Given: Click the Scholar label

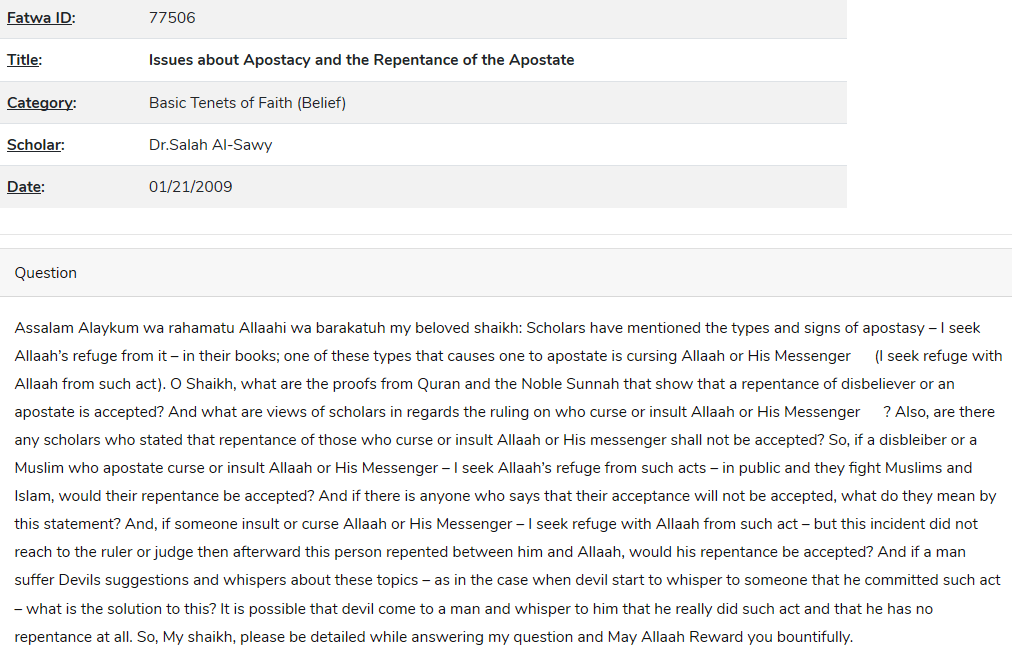Looking at the screenshot, I should pyautogui.click(x=35, y=145).
